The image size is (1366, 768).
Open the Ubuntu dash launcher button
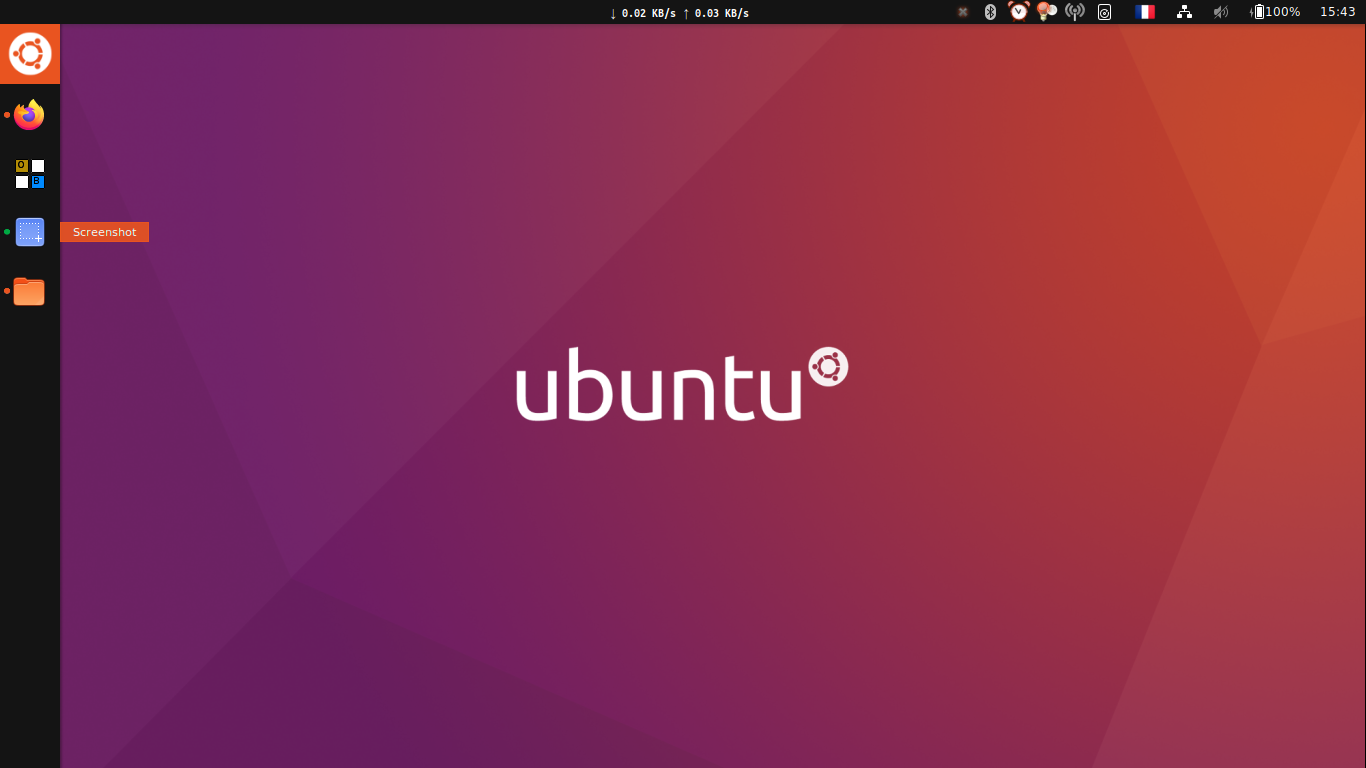30,54
